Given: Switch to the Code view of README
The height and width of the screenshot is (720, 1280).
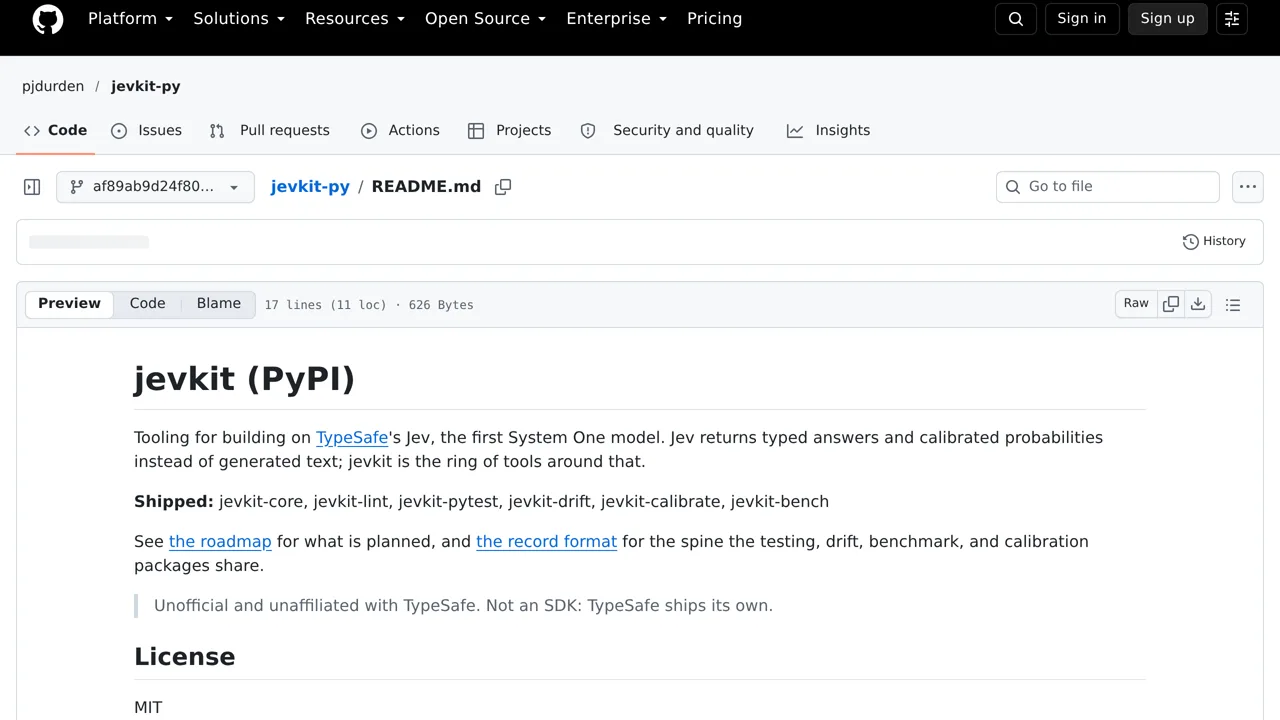Looking at the screenshot, I should (x=147, y=304).
